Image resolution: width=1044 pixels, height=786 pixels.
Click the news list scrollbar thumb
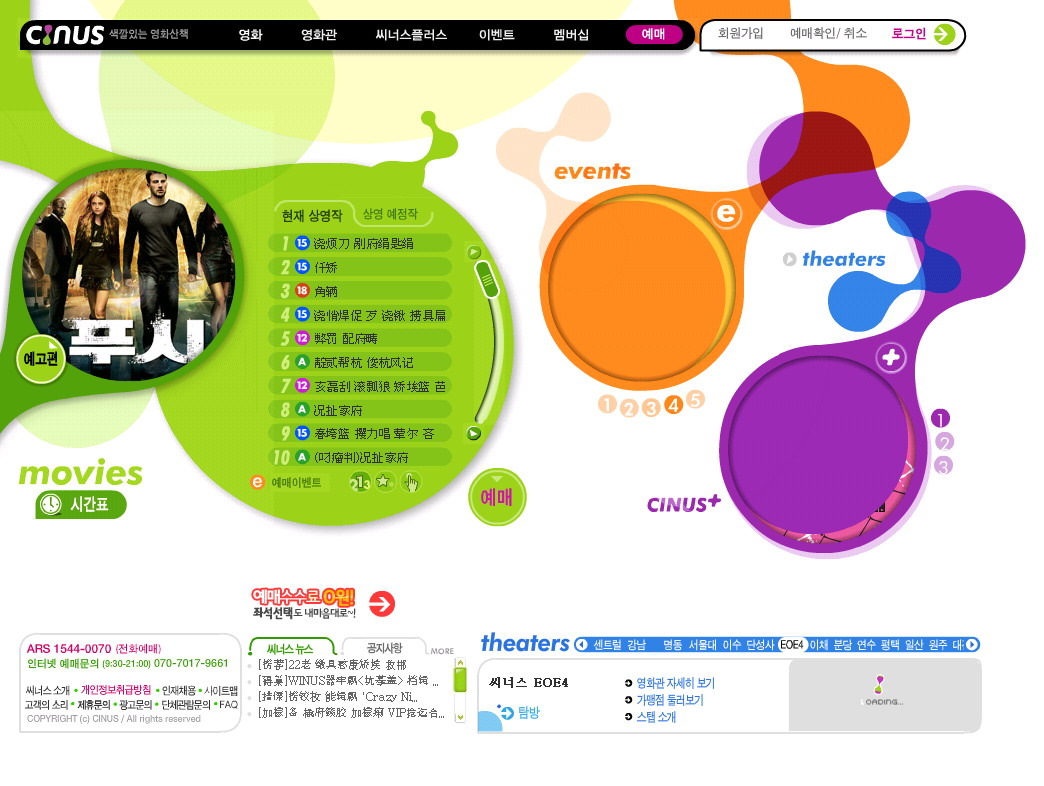pos(459,680)
